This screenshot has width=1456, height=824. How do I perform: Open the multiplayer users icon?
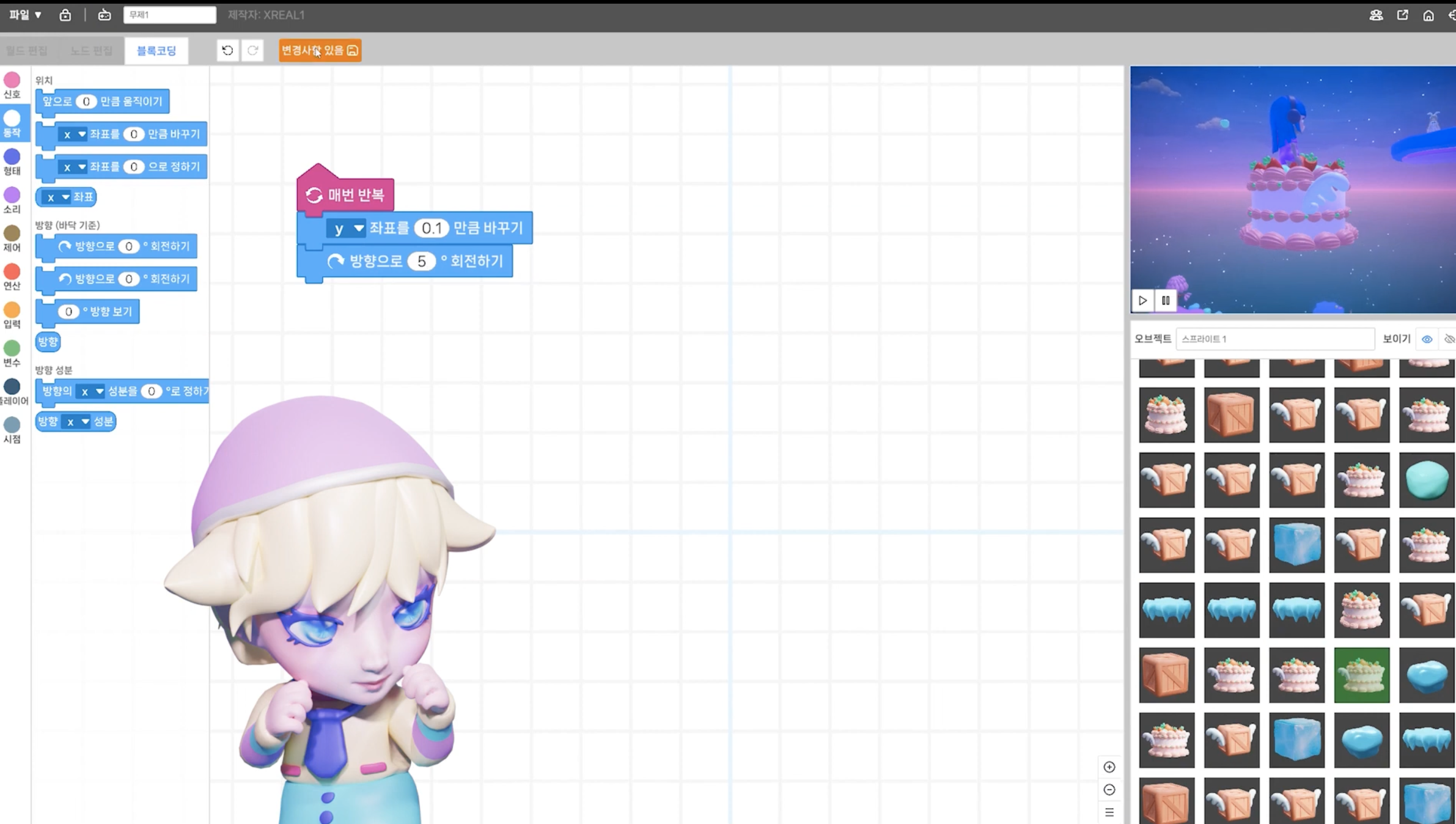pos(1376,15)
